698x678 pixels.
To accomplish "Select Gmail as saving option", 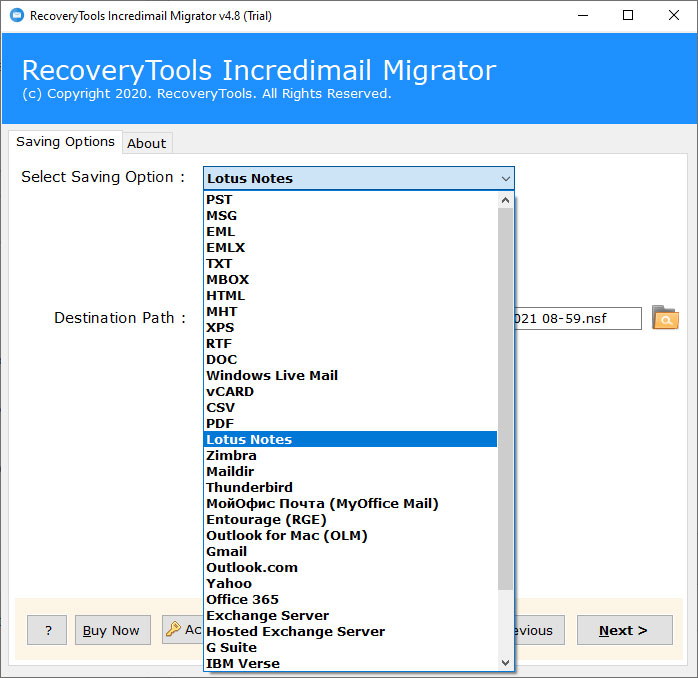I will coord(350,552).
